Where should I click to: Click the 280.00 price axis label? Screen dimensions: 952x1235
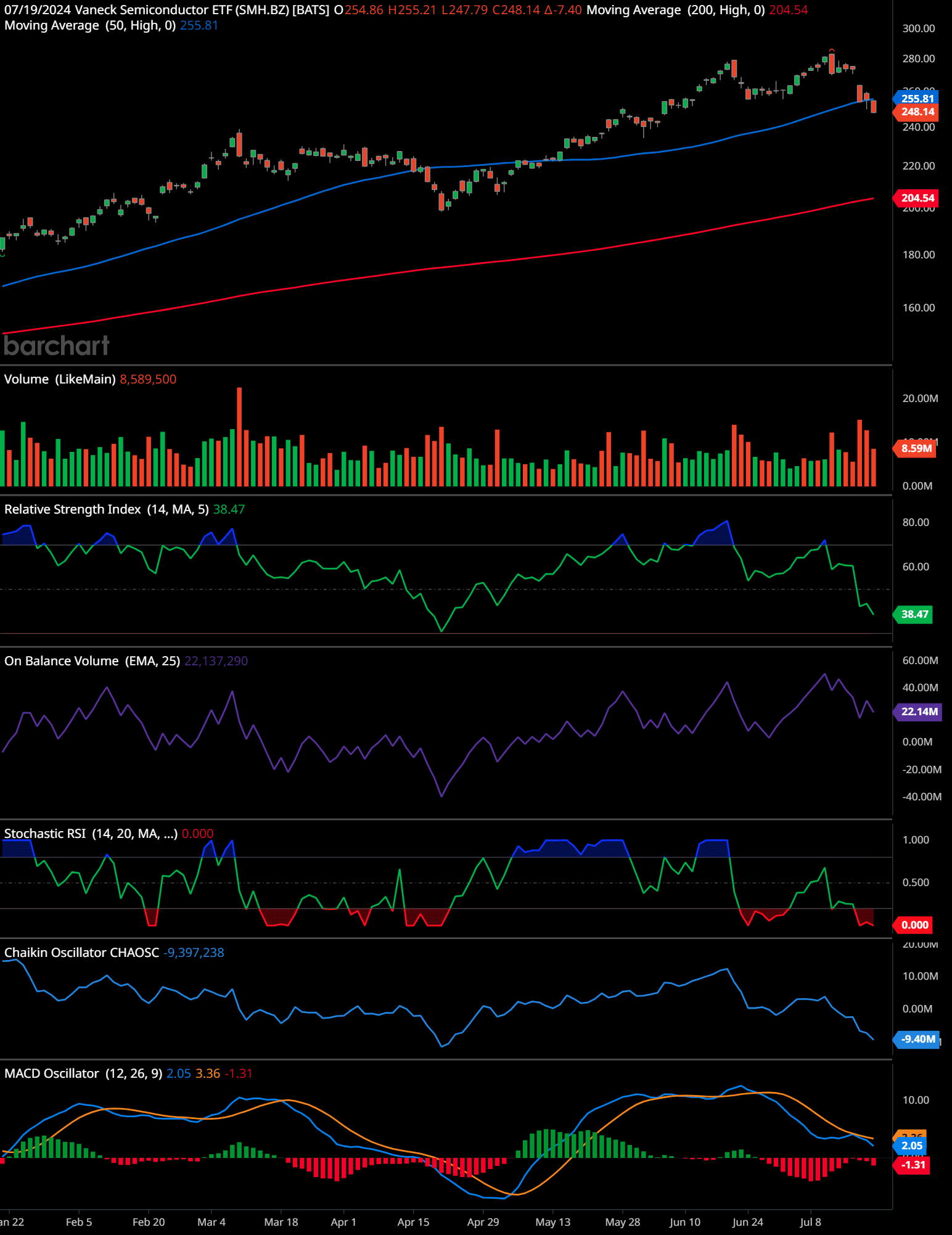click(919, 59)
